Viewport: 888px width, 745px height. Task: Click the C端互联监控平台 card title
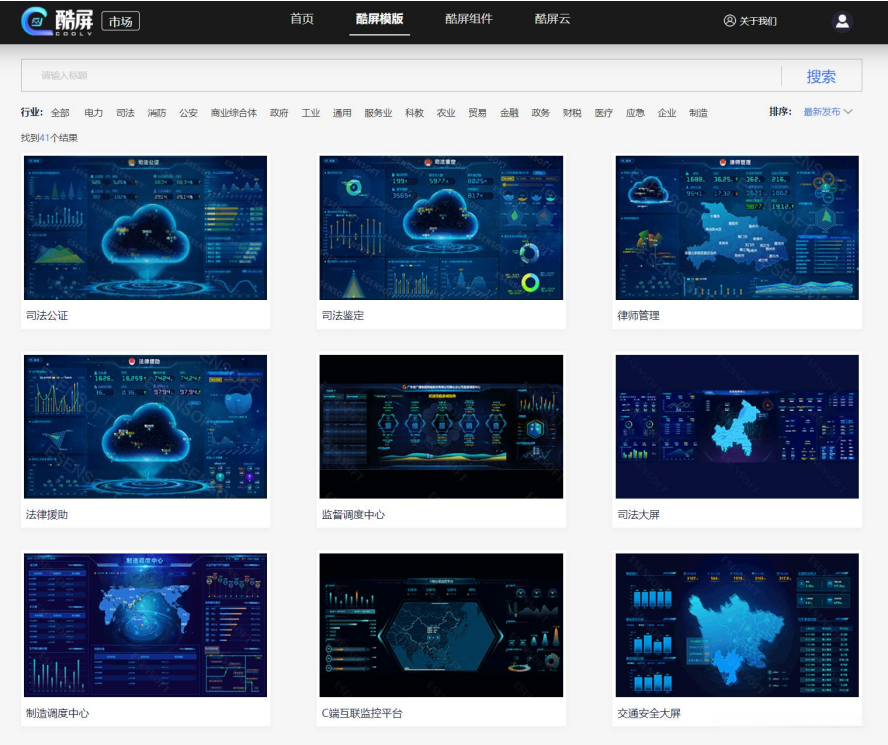362,713
